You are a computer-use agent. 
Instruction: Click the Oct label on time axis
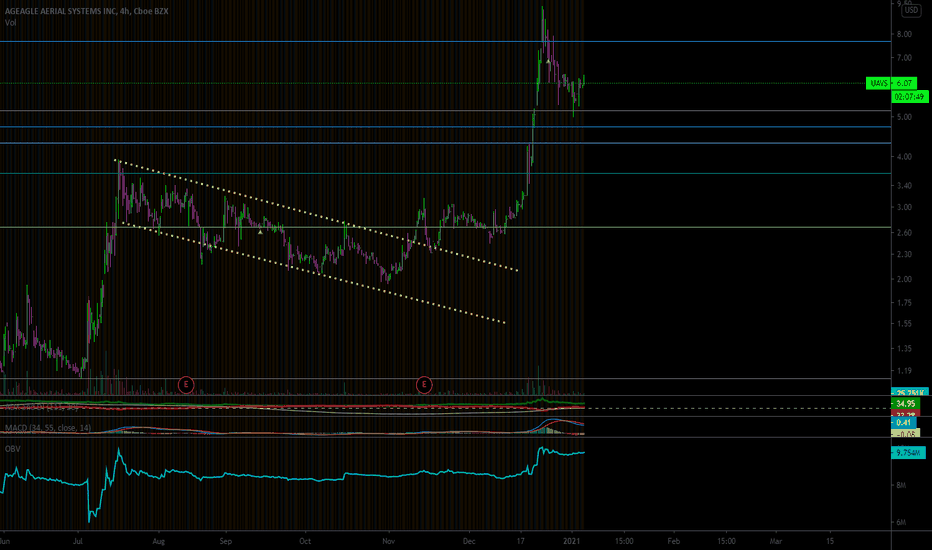coord(305,541)
